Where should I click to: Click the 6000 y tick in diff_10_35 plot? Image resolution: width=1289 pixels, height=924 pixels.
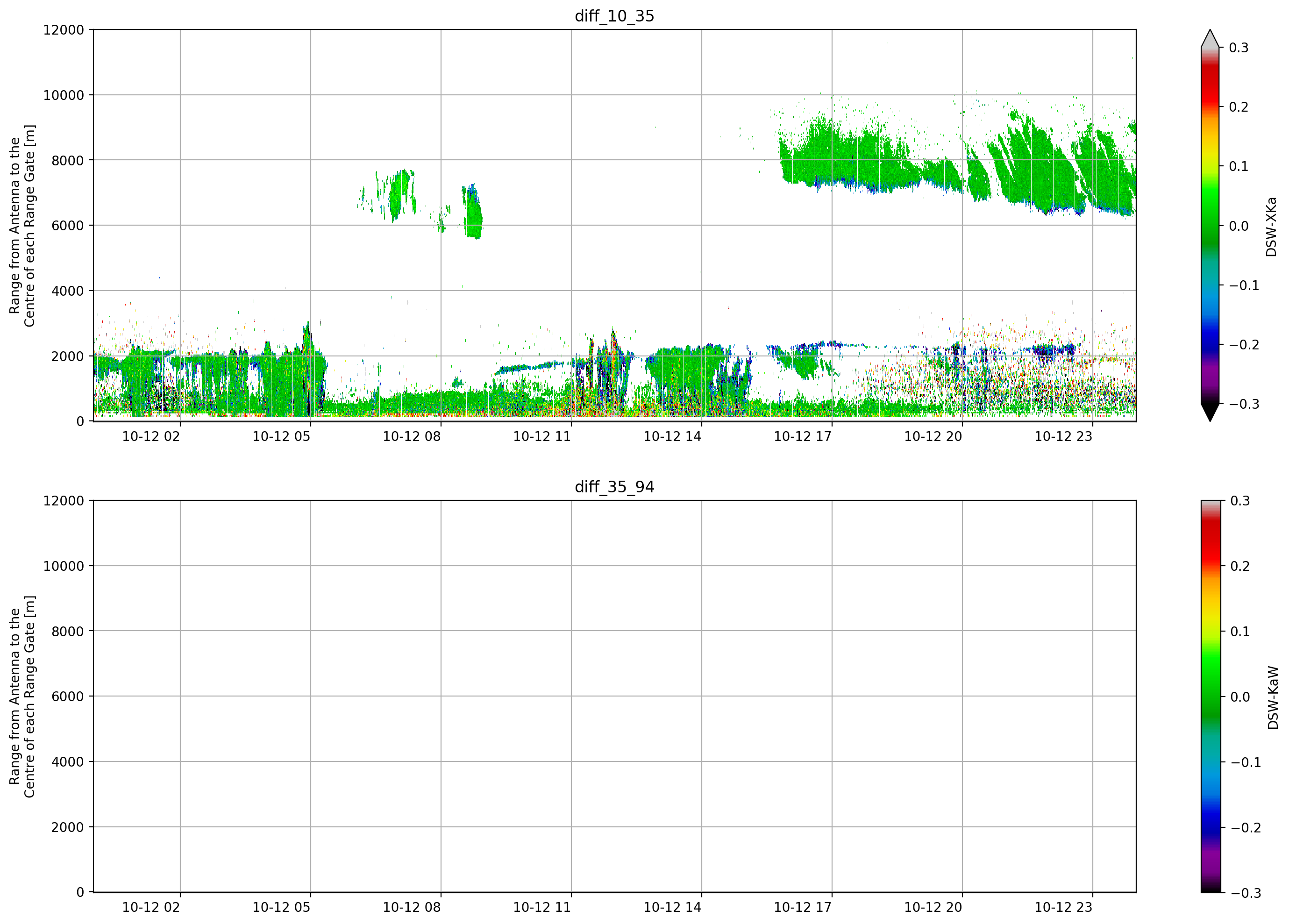[68, 226]
